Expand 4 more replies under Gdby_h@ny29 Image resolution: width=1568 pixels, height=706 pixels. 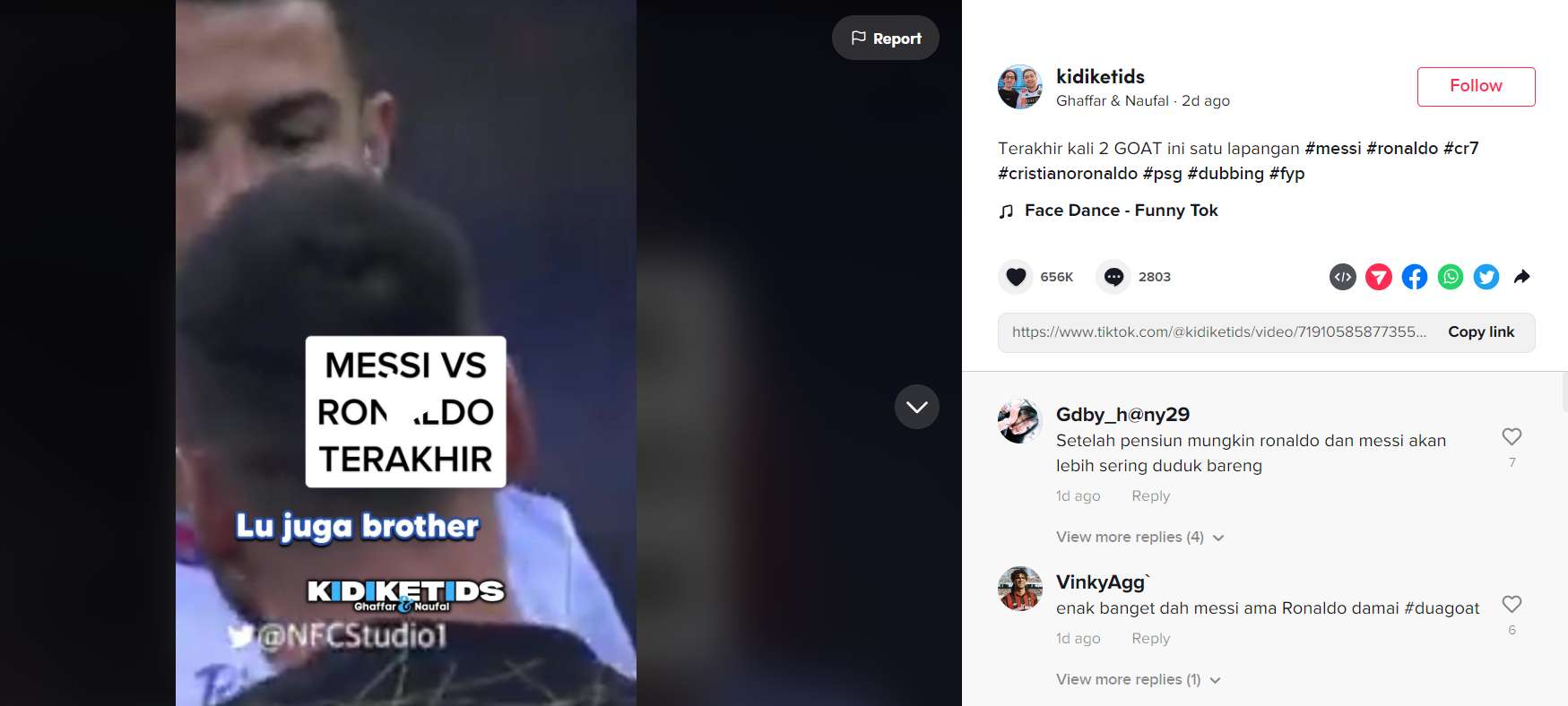[1139, 537]
